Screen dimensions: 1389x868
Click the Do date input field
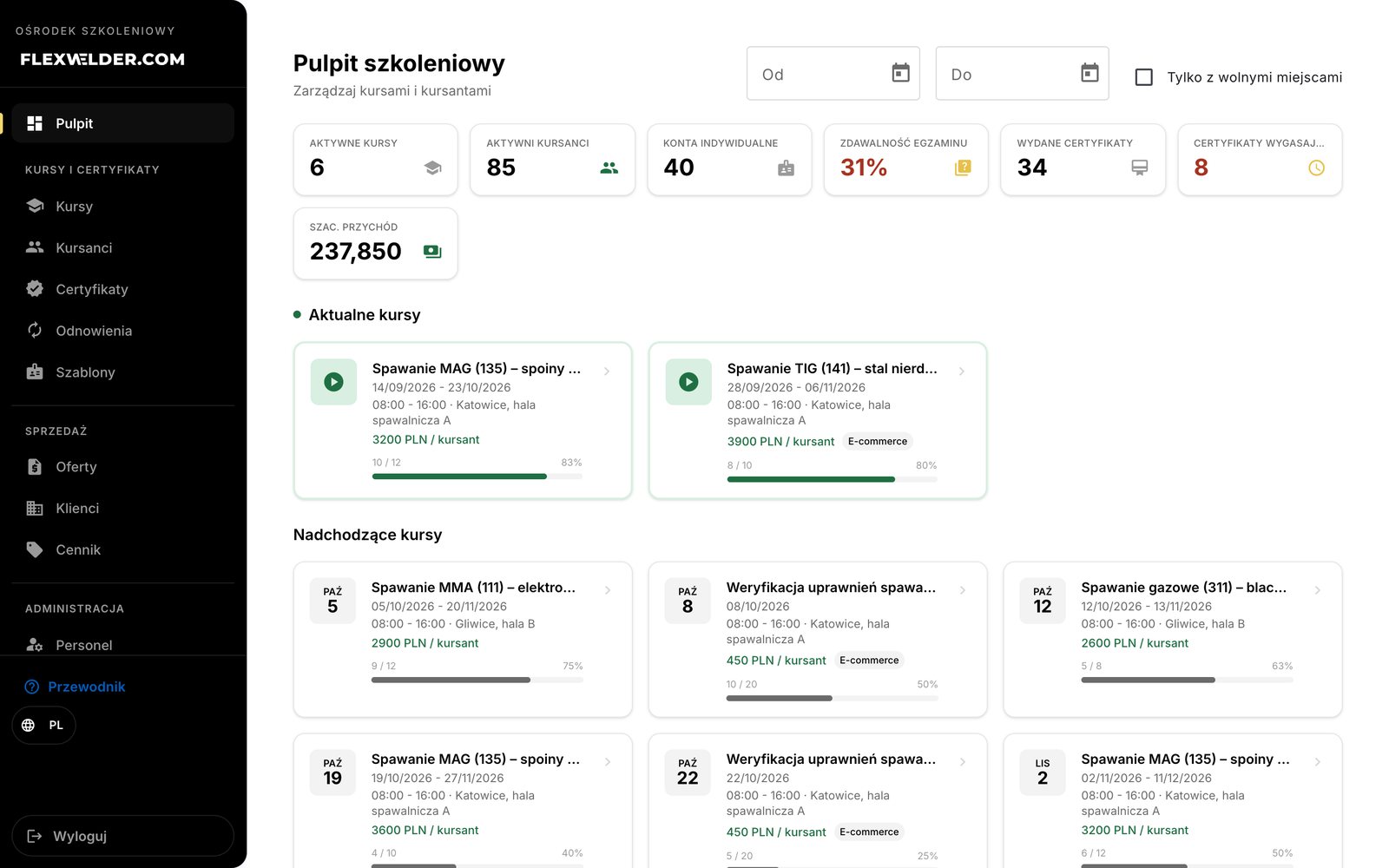1022,74
